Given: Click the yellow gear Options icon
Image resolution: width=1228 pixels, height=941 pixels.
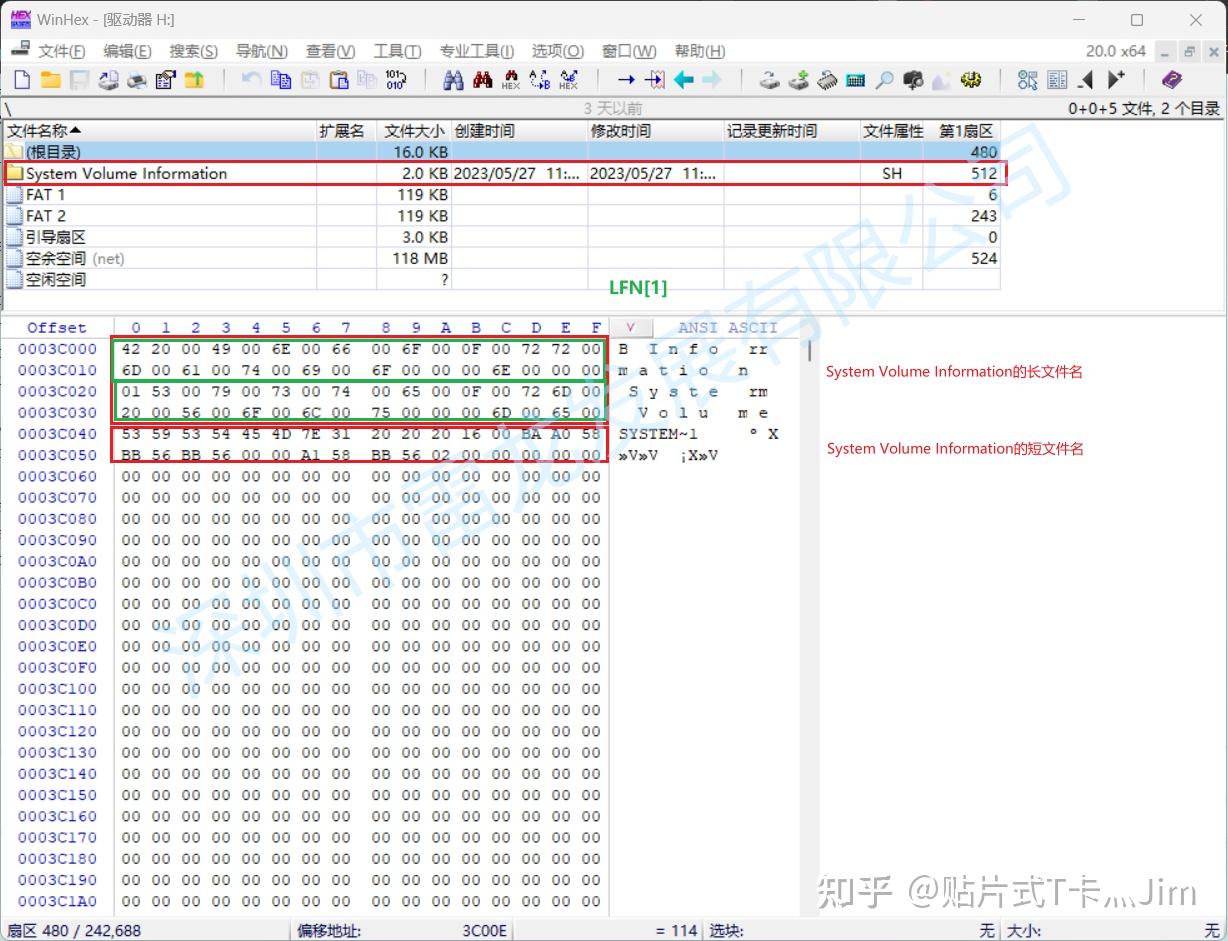Looking at the screenshot, I should click(x=970, y=80).
